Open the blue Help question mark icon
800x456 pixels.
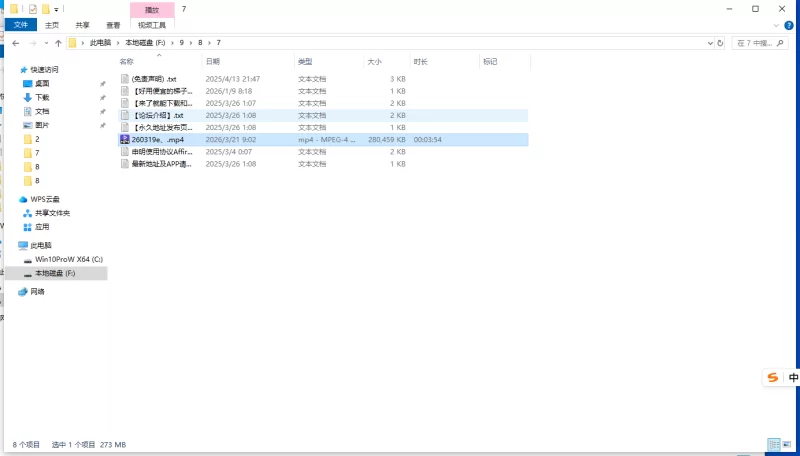[790, 25]
